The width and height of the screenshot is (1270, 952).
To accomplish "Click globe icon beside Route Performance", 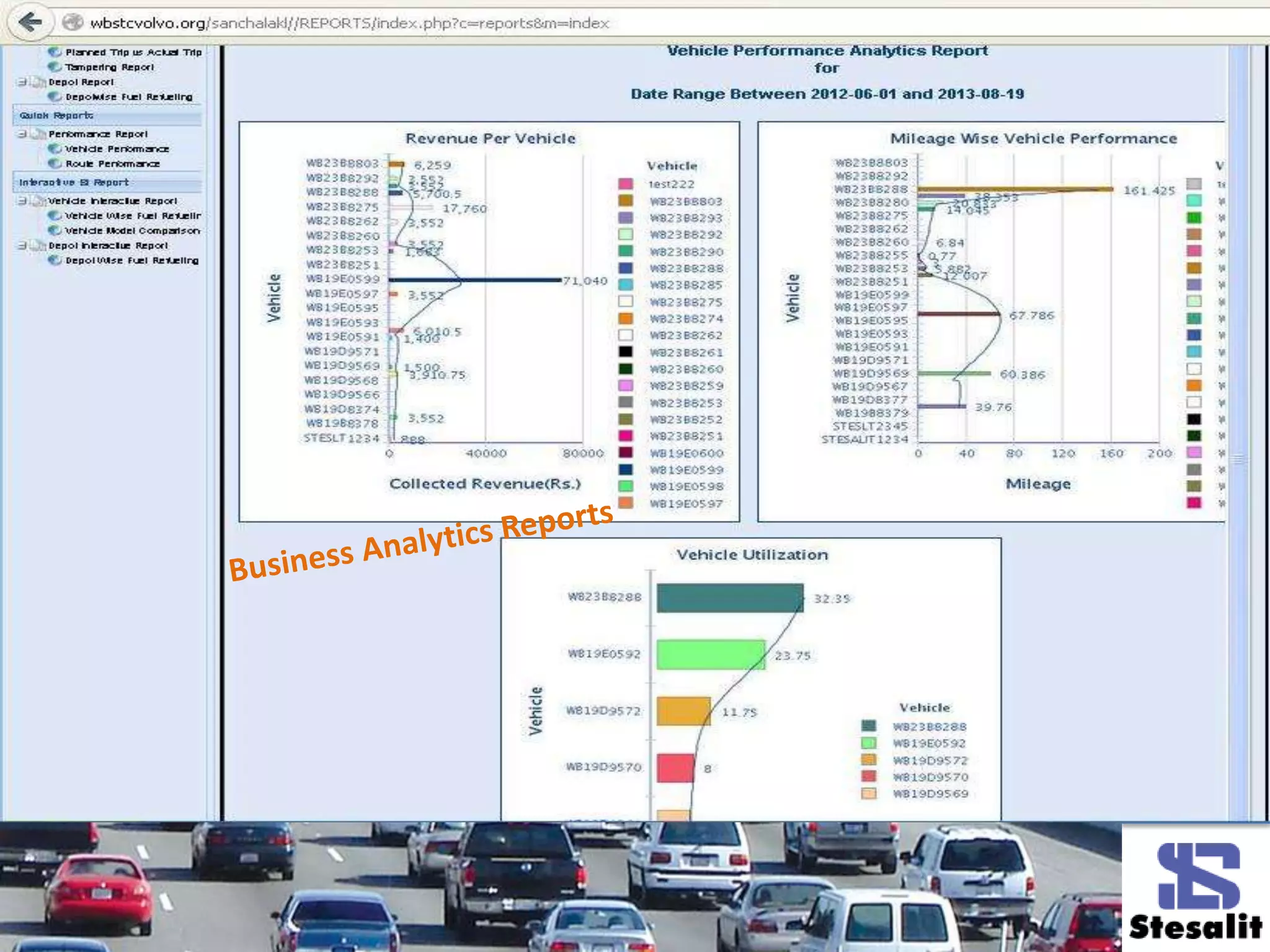I will (x=55, y=164).
